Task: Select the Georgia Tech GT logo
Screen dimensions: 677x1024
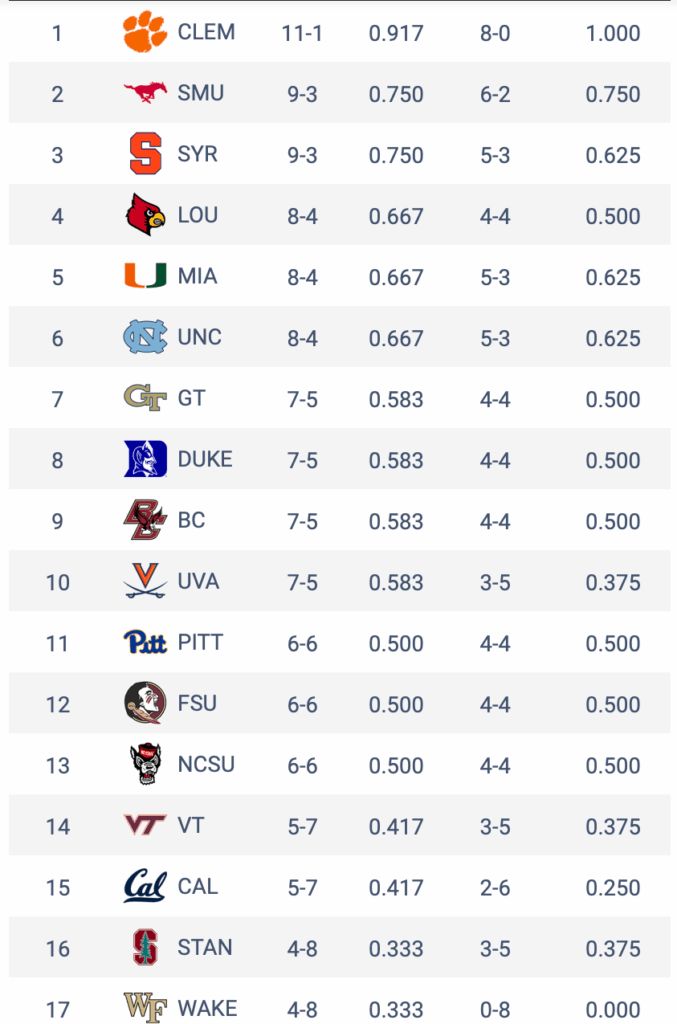Action: click(x=145, y=398)
